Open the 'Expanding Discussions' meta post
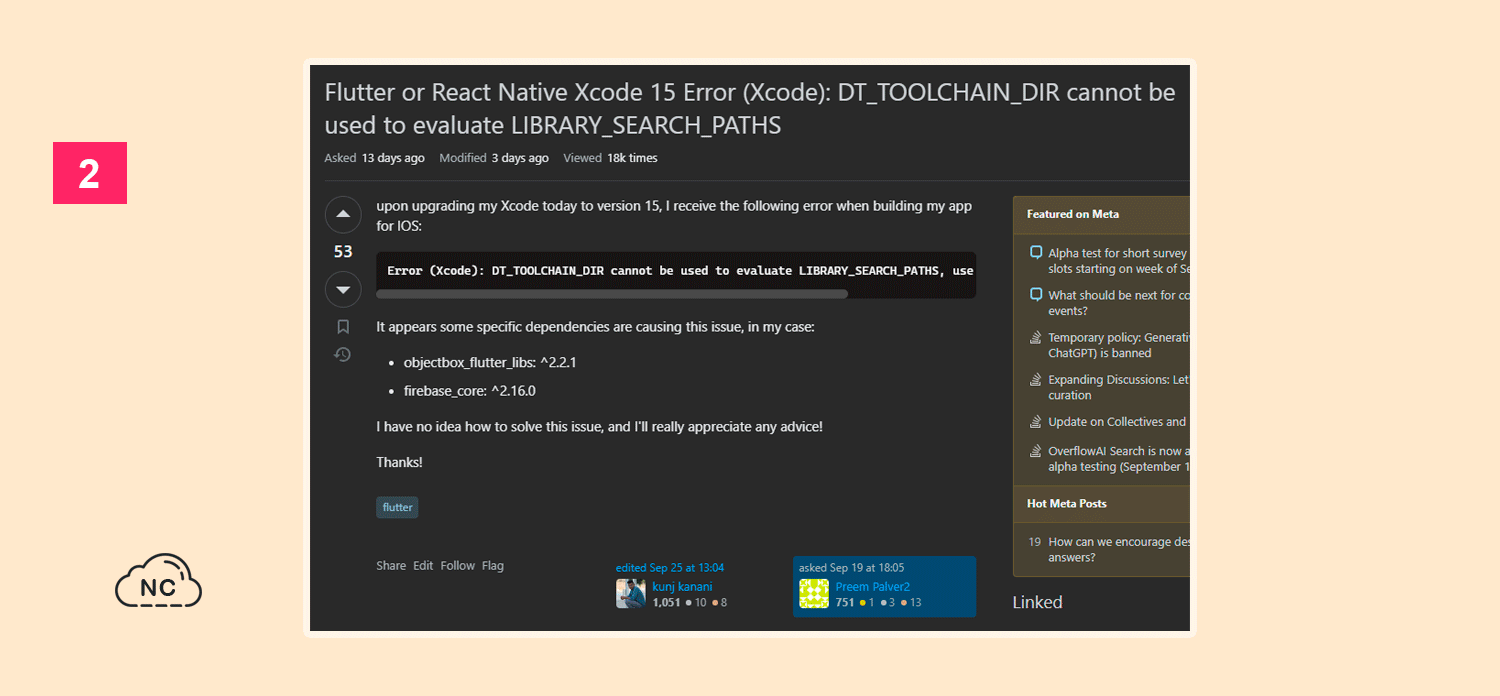This screenshot has width=1500, height=696. click(x=1118, y=387)
